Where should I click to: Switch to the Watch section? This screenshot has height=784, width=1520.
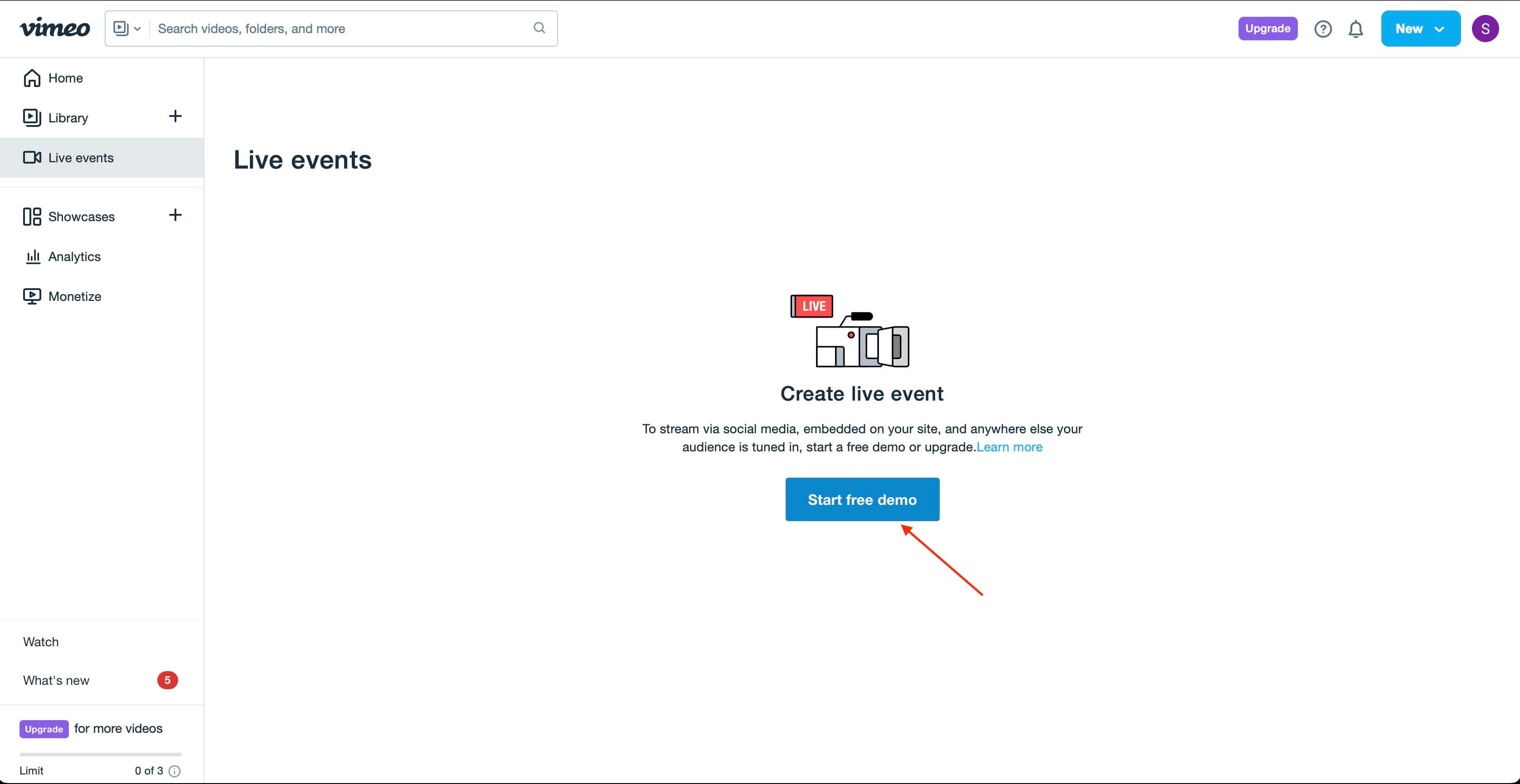41,641
